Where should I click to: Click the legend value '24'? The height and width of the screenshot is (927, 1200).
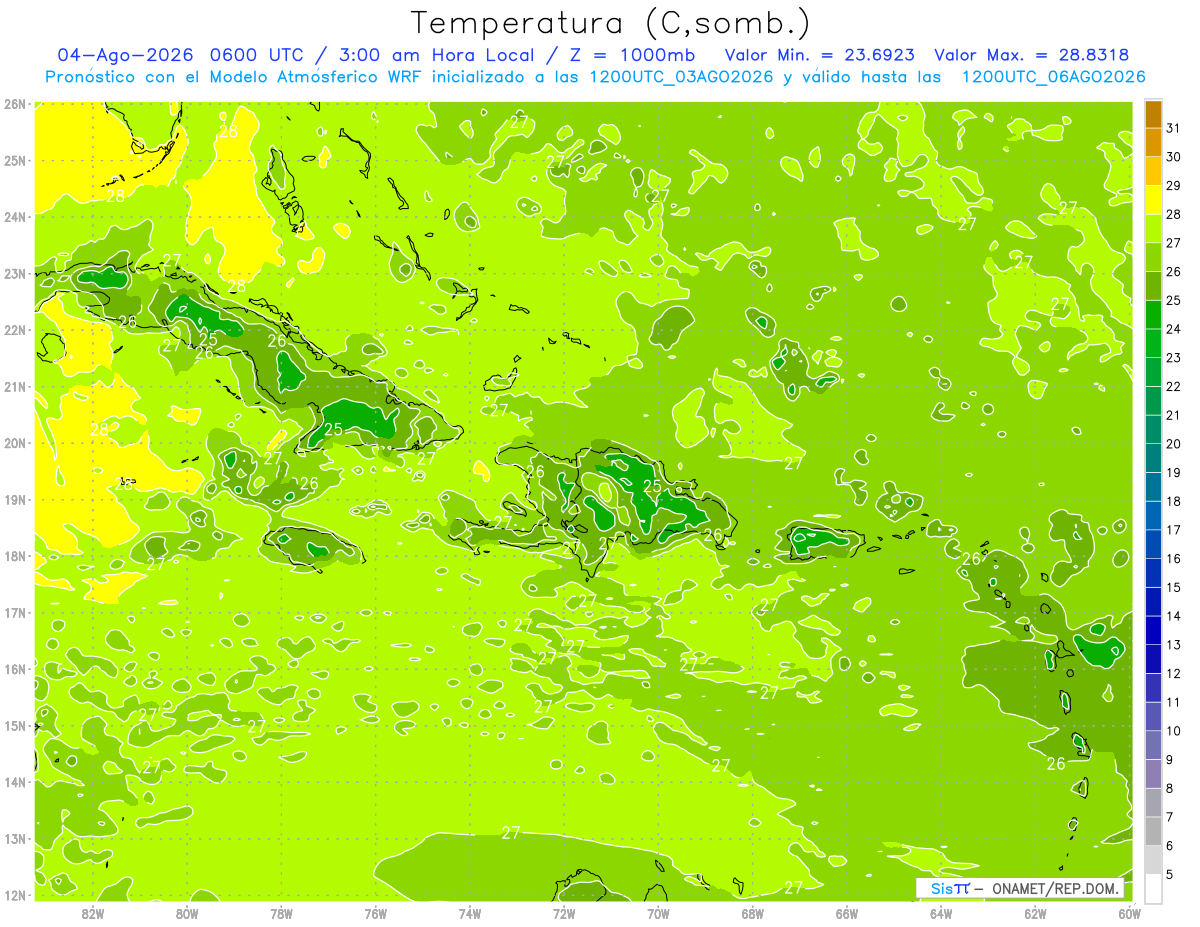[x=1174, y=329]
